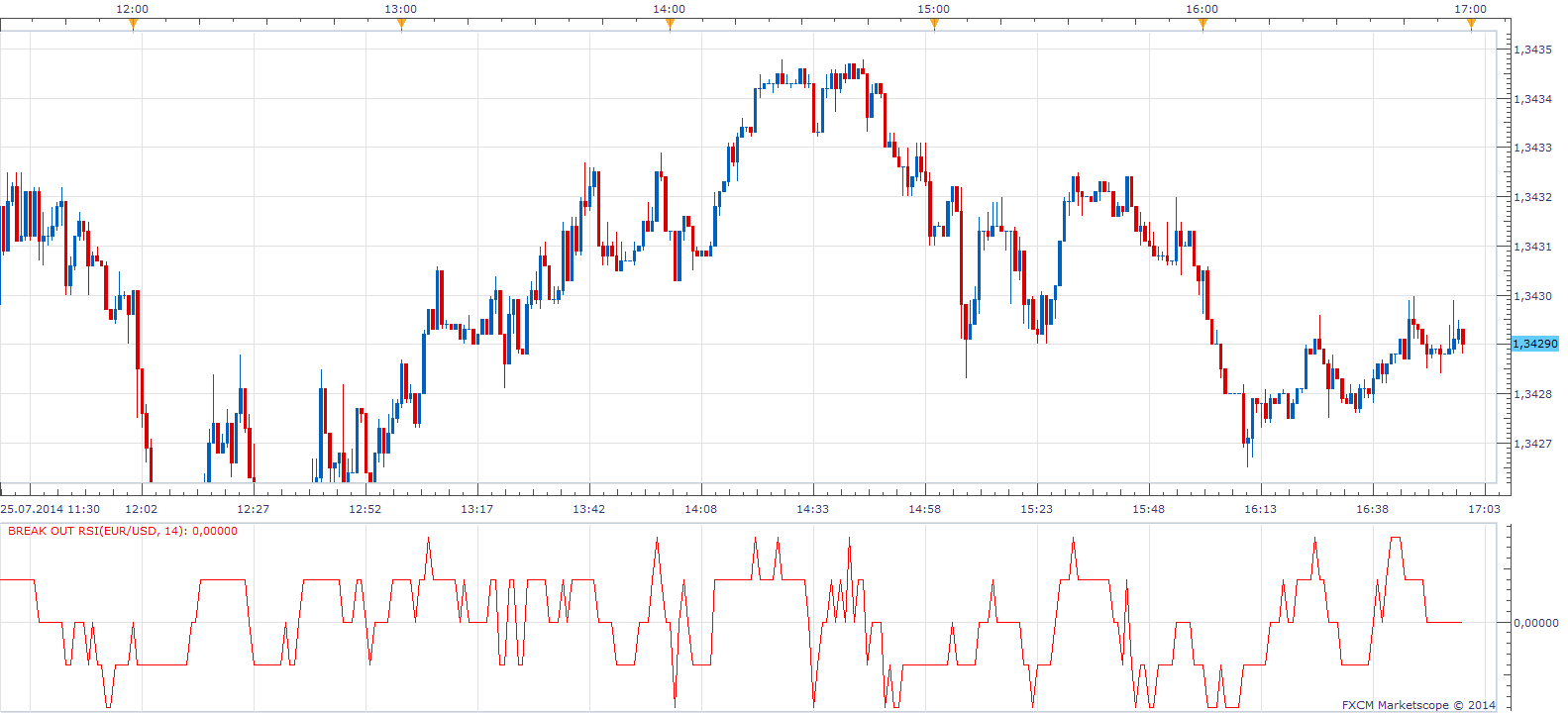This screenshot has height=713, width=1568.
Task: Click the 12:02 time axis label
Action: coord(142,509)
